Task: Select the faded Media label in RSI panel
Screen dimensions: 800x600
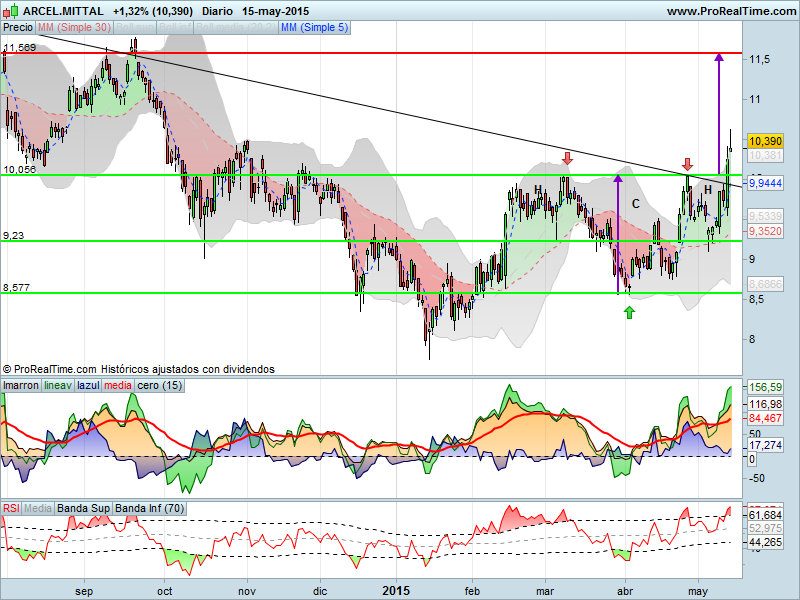Action: (38, 508)
